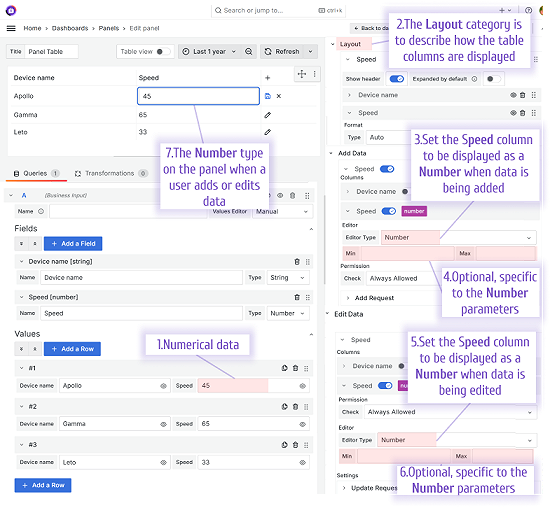Toggle the Expanded by default switch
Image resolution: width=550 pixels, height=508 pixels.
click(493, 79)
